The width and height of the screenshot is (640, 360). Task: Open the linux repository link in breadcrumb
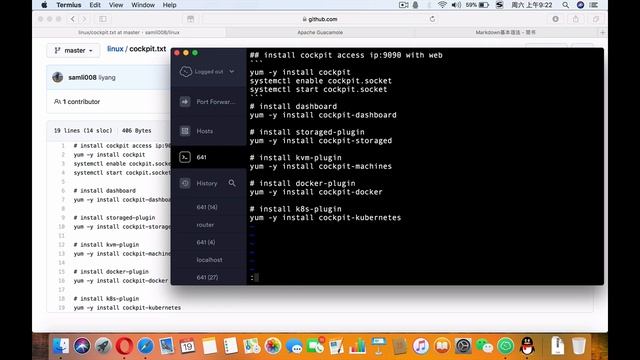click(115, 49)
